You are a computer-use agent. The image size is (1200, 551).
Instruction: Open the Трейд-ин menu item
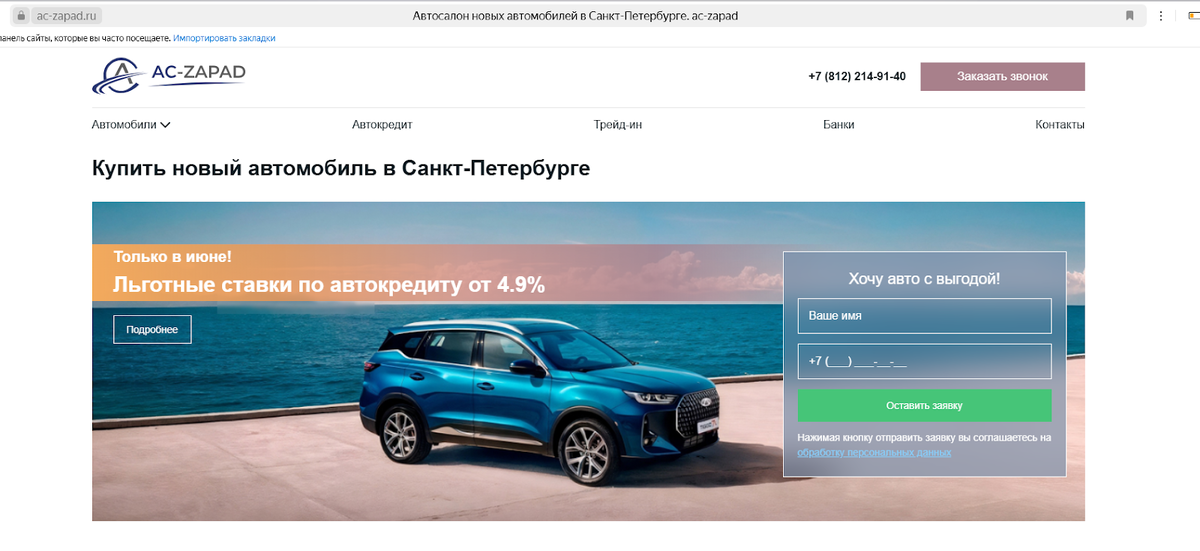pyautogui.click(x=618, y=125)
